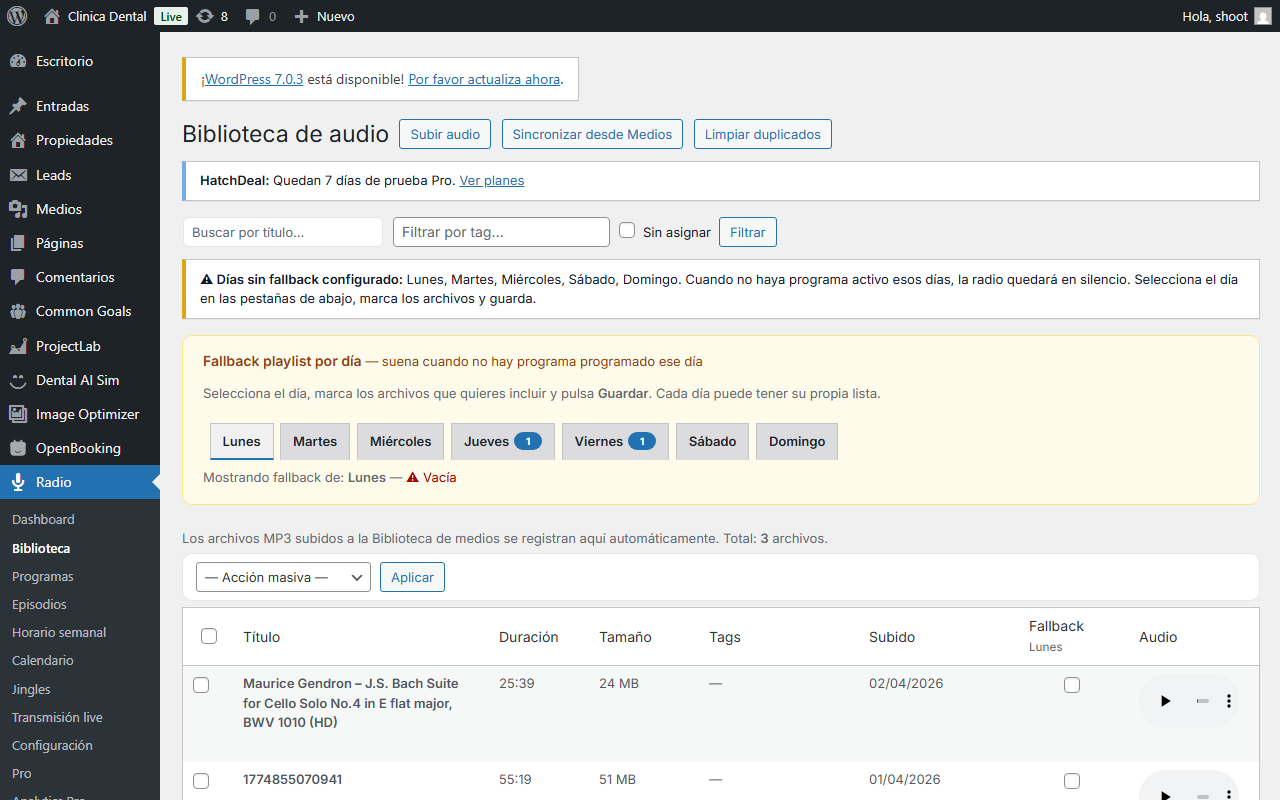Open OpenBooking calendar icon in sidebar

tap(18, 448)
